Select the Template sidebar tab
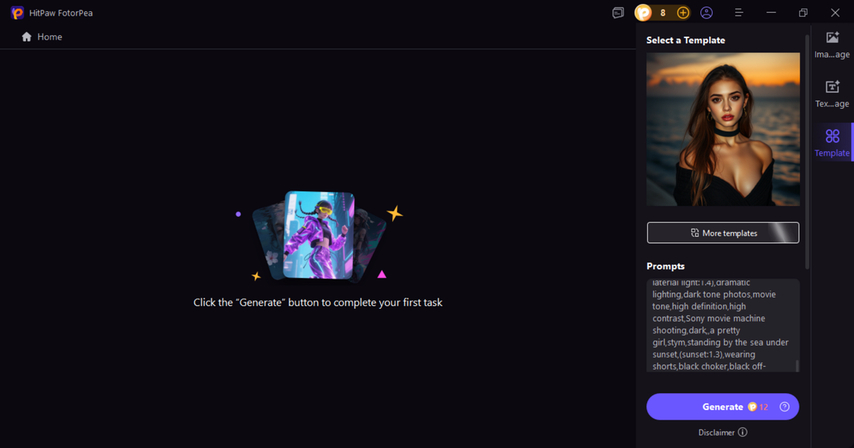Image resolution: width=854 pixels, height=448 pixels. (x=832, y=143)
